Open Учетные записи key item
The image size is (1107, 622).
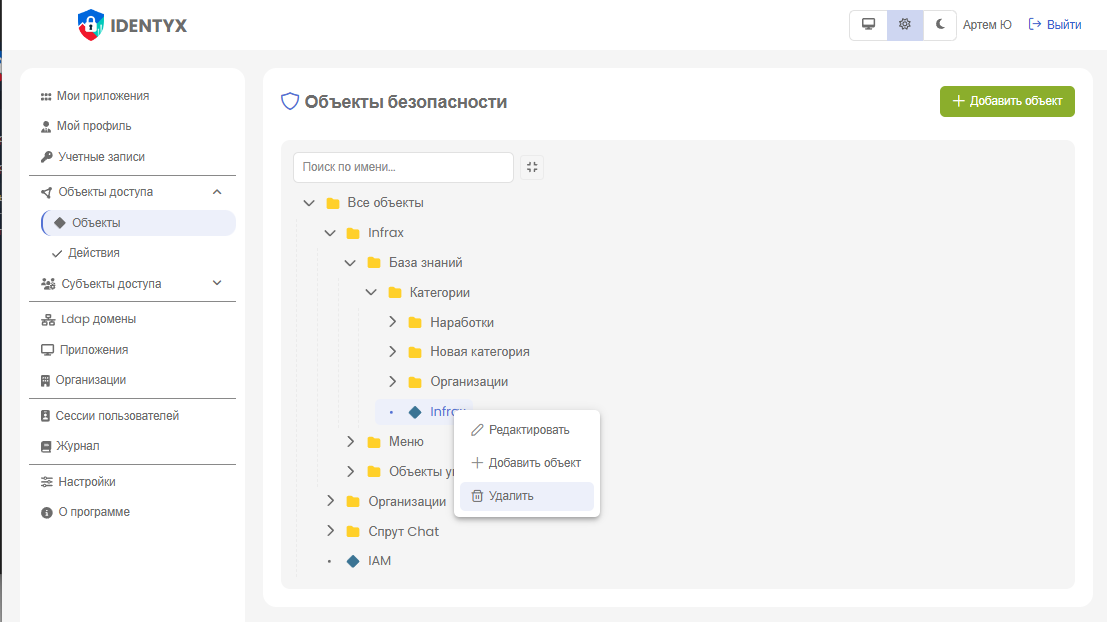(x=101, y=157)
